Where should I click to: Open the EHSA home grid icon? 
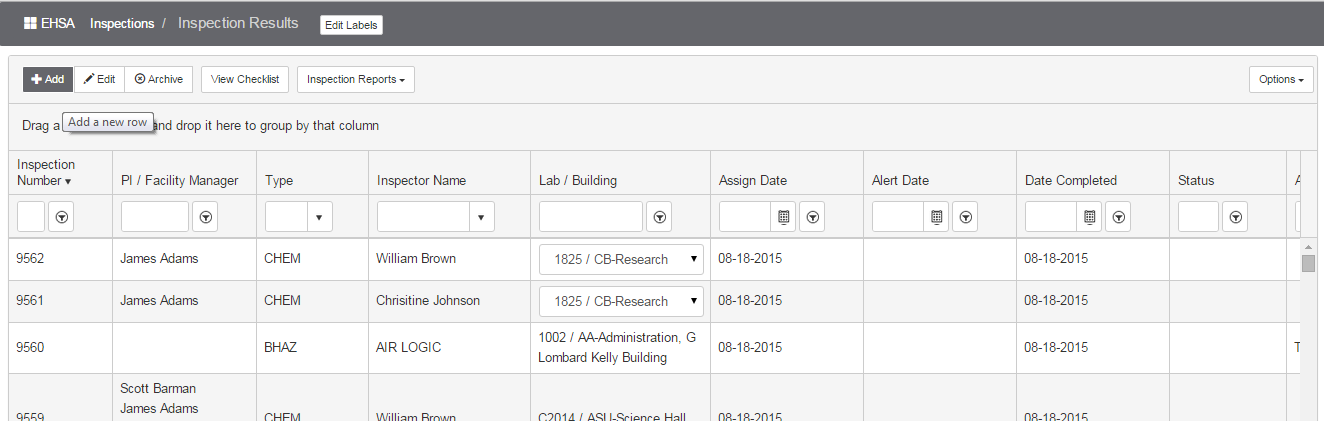[30, 23]
